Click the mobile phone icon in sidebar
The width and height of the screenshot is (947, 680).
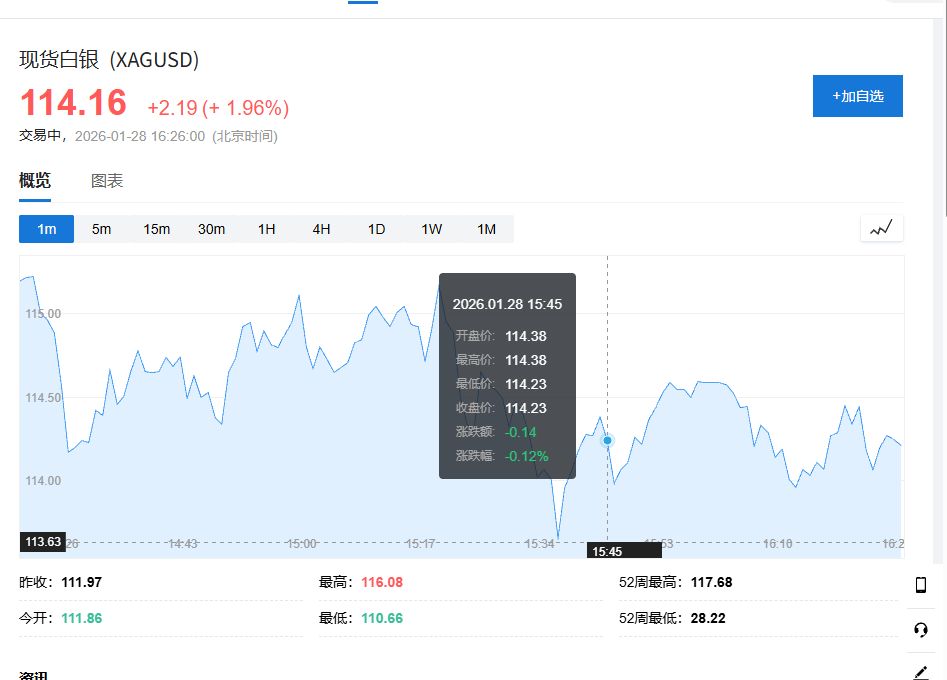[x=921, y=585]
